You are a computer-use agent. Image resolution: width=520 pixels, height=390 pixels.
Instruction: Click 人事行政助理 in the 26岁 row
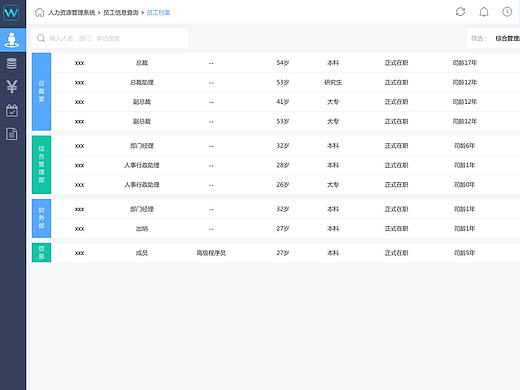tap(142, 185)
